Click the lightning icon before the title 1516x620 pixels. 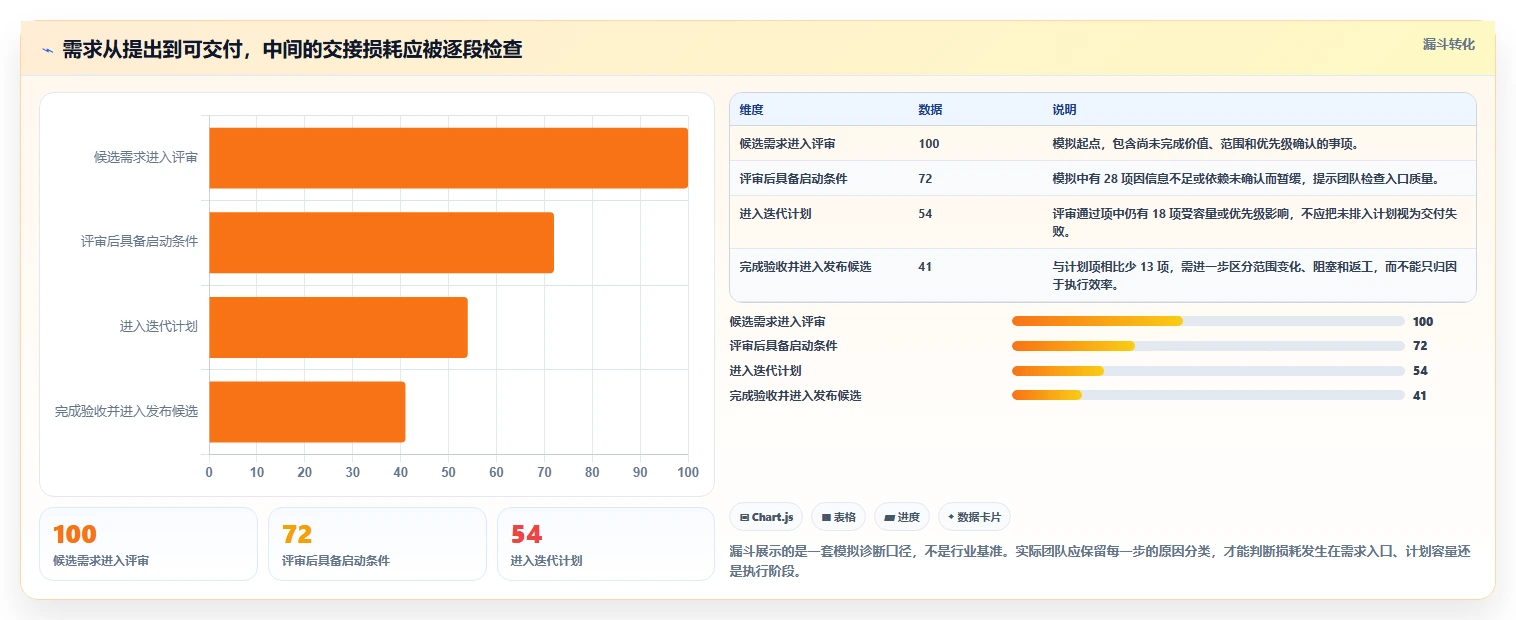click(48, 50)
